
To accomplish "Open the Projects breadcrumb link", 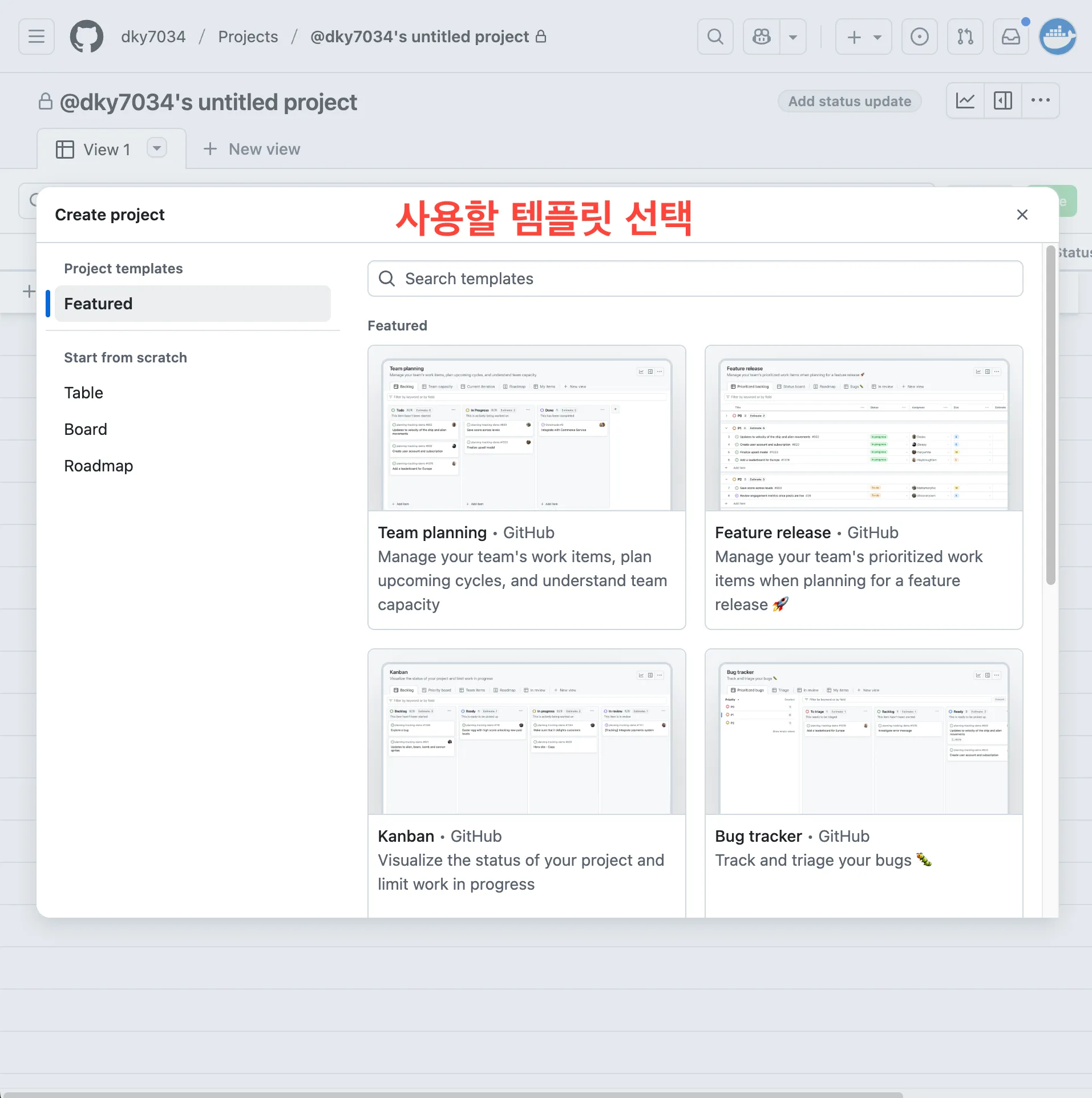I will 248,37.
